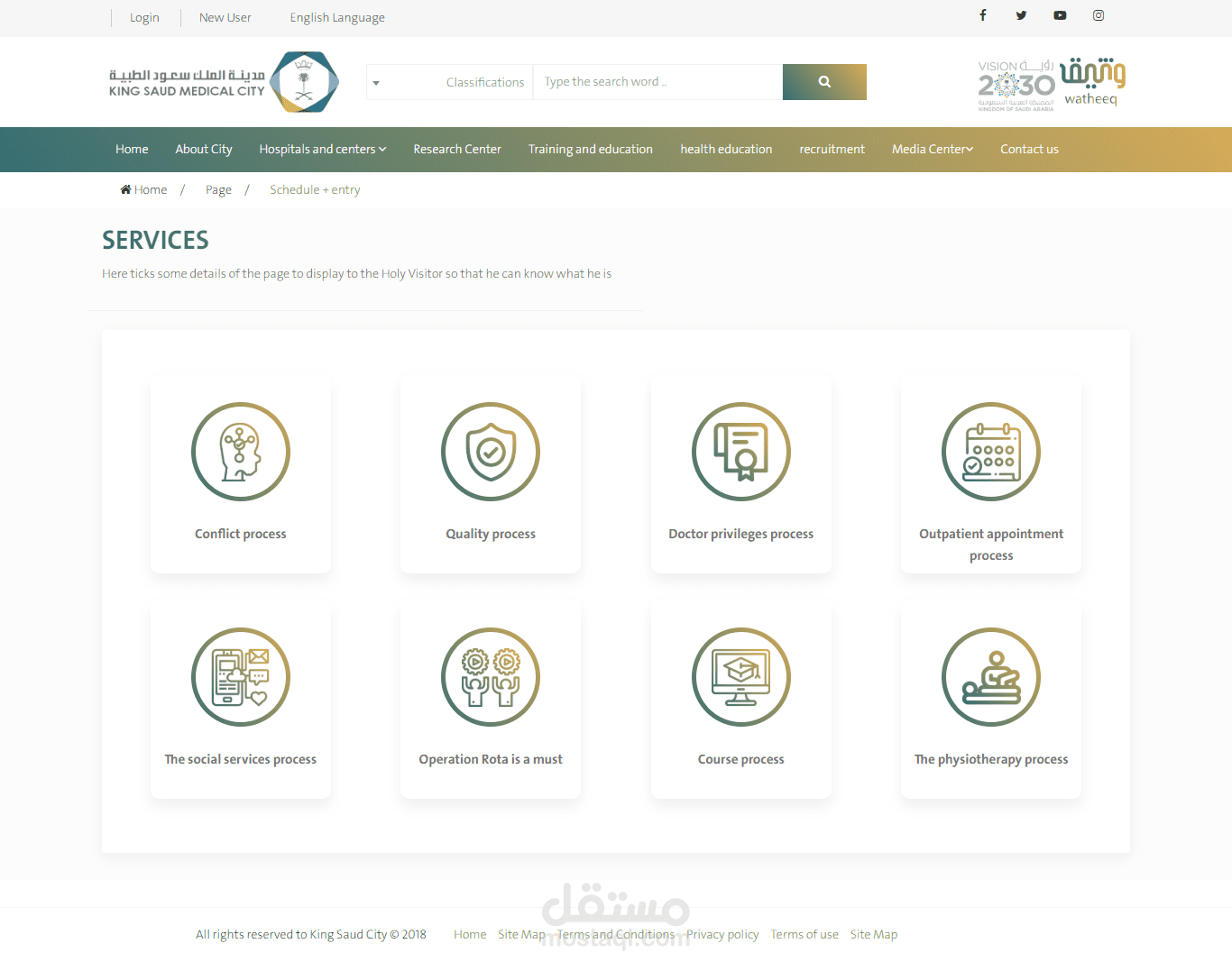This screenshot has height=971, width=1232.
Task: Expand the Hospitals and centers menu
Action: click(x=323, y=150)
